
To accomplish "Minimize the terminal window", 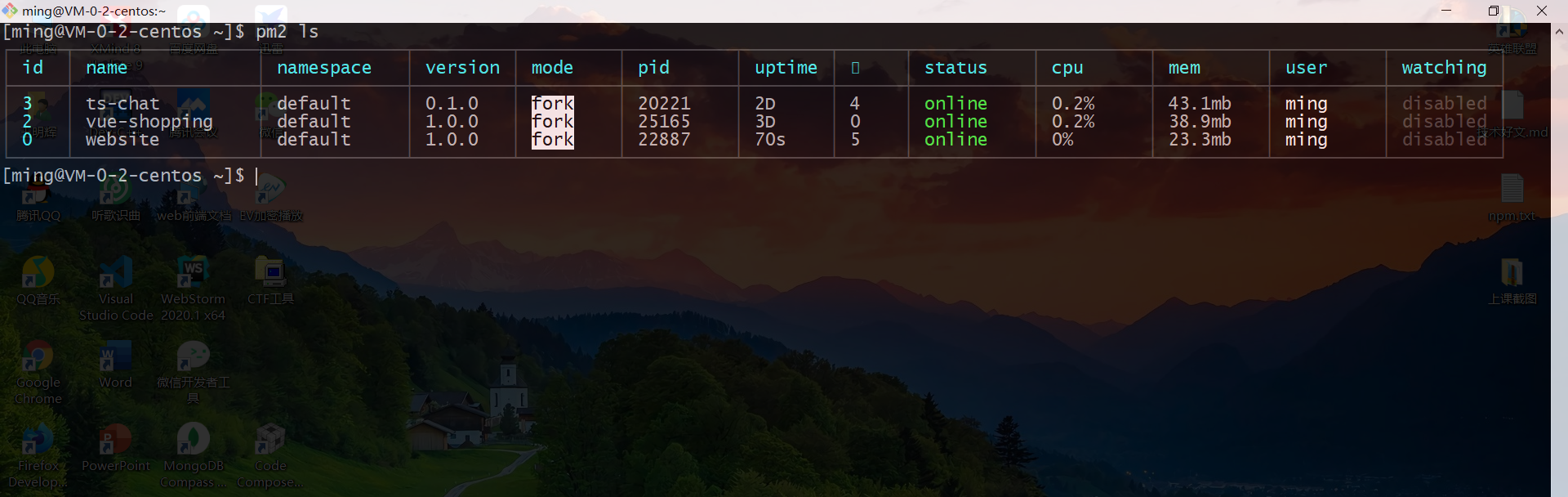I will tap(1446, 11).
